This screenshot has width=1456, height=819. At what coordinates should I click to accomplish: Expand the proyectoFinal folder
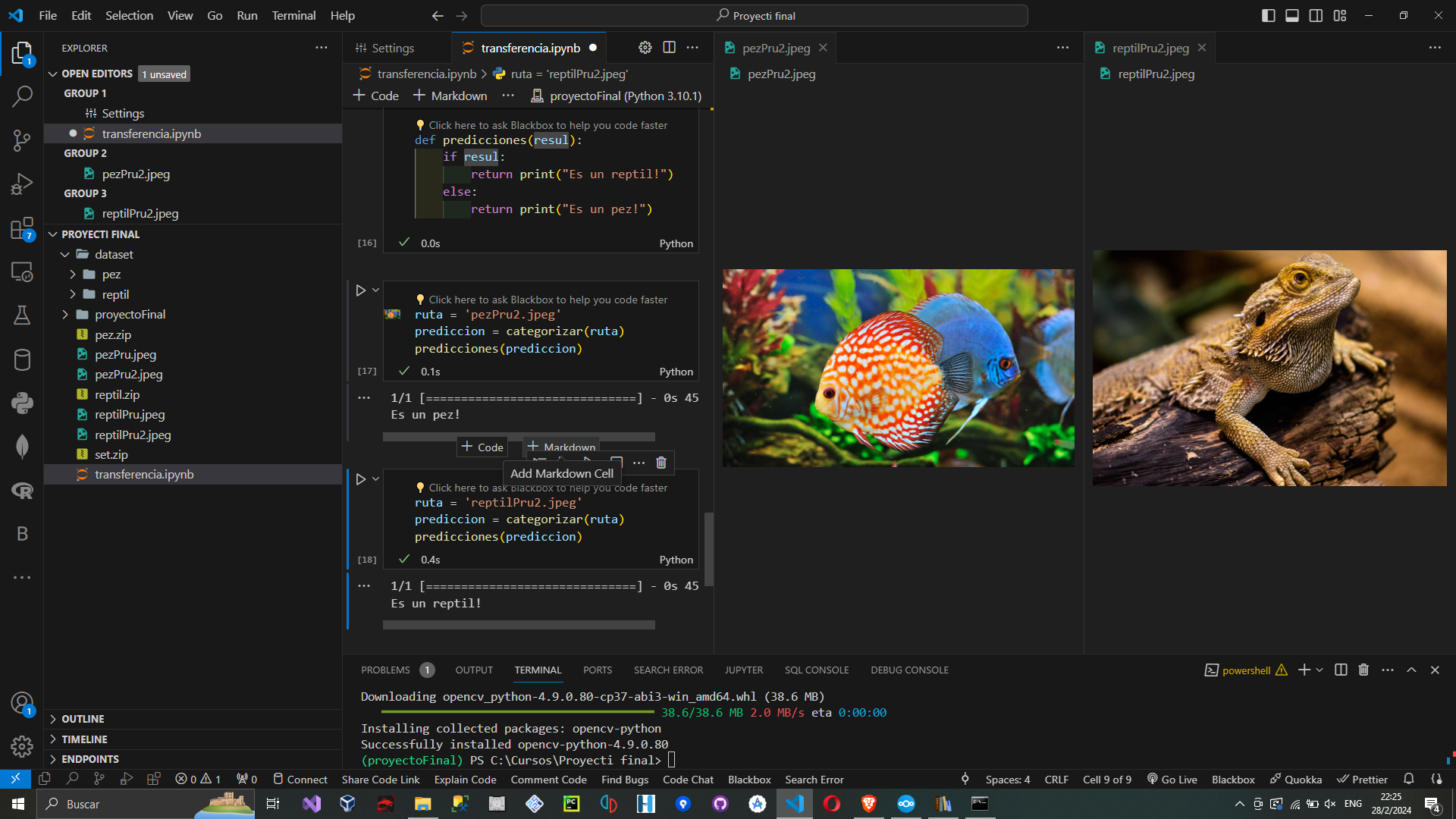tap(130, 314)
